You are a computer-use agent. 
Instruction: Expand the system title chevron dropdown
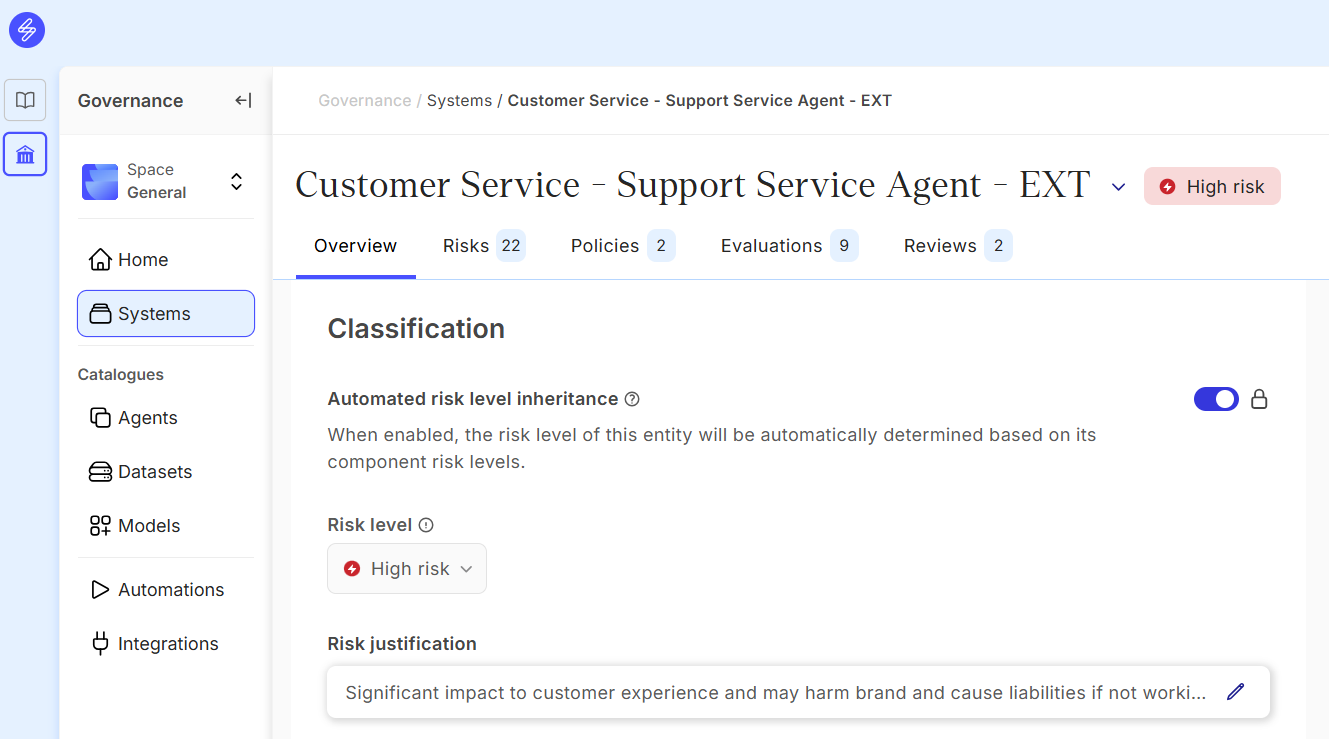click(1119, 187)
